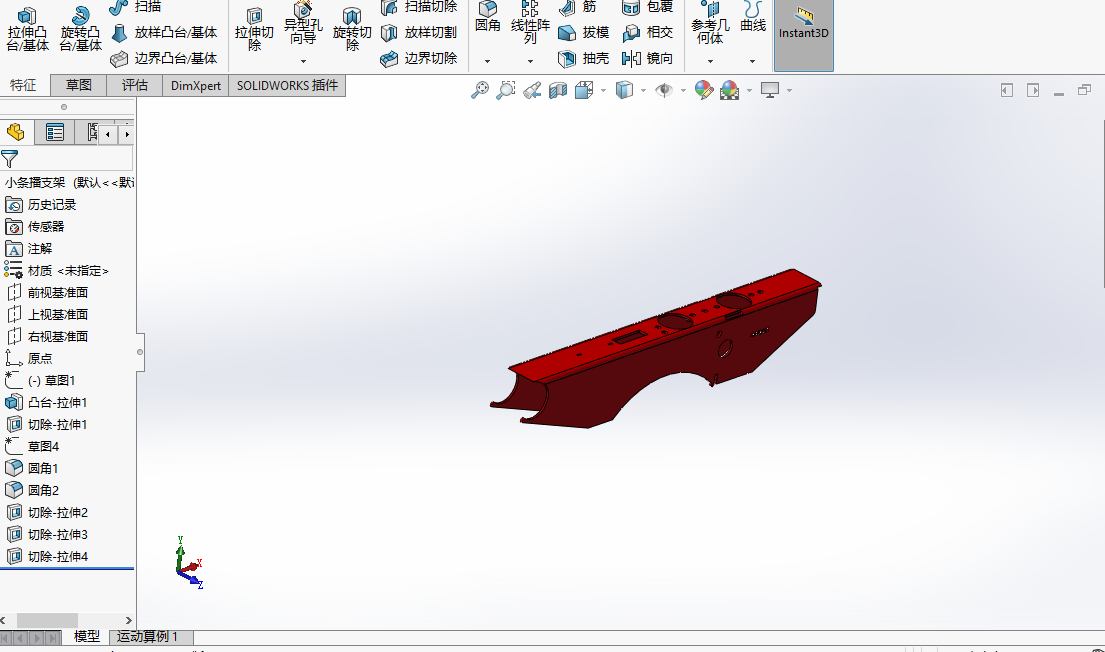
Task: Select the Linear Pattern (线性阵列) tool
Action: pyautogui.click(x=530, y=23)
